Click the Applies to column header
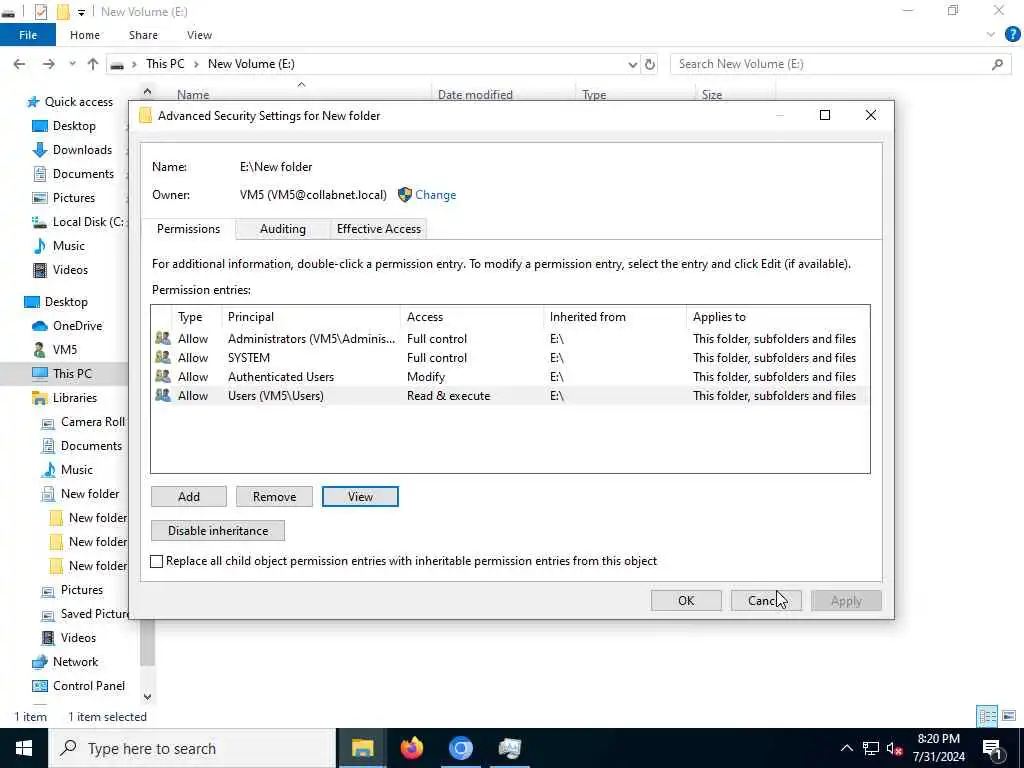Viewport: 1024px width, 768px height. 778,317
